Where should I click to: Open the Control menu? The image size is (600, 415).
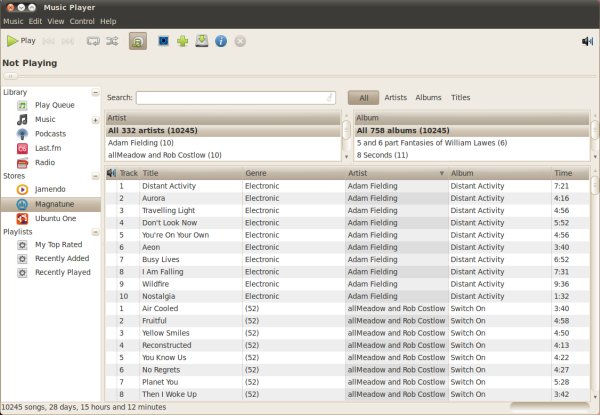(x=82, y=21)
